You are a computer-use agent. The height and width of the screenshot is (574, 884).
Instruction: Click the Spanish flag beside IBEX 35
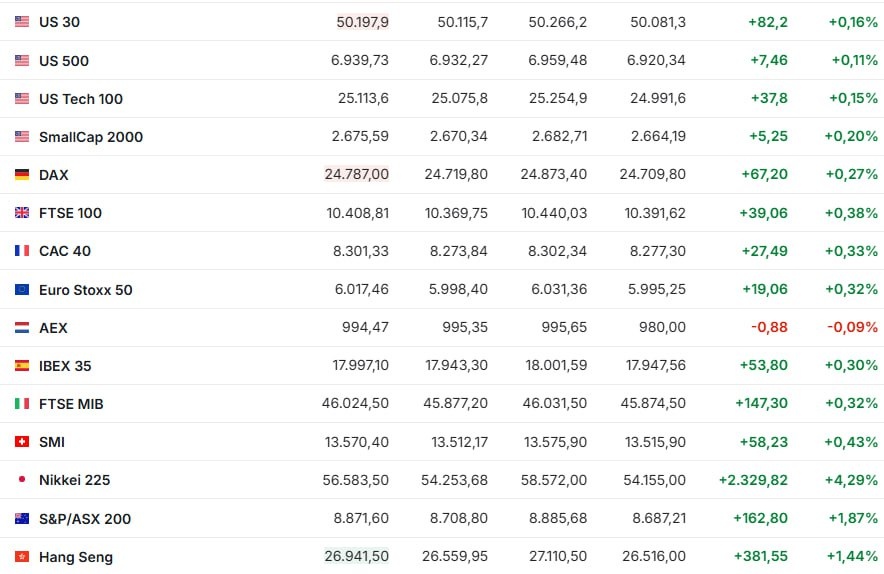[22, 365]
